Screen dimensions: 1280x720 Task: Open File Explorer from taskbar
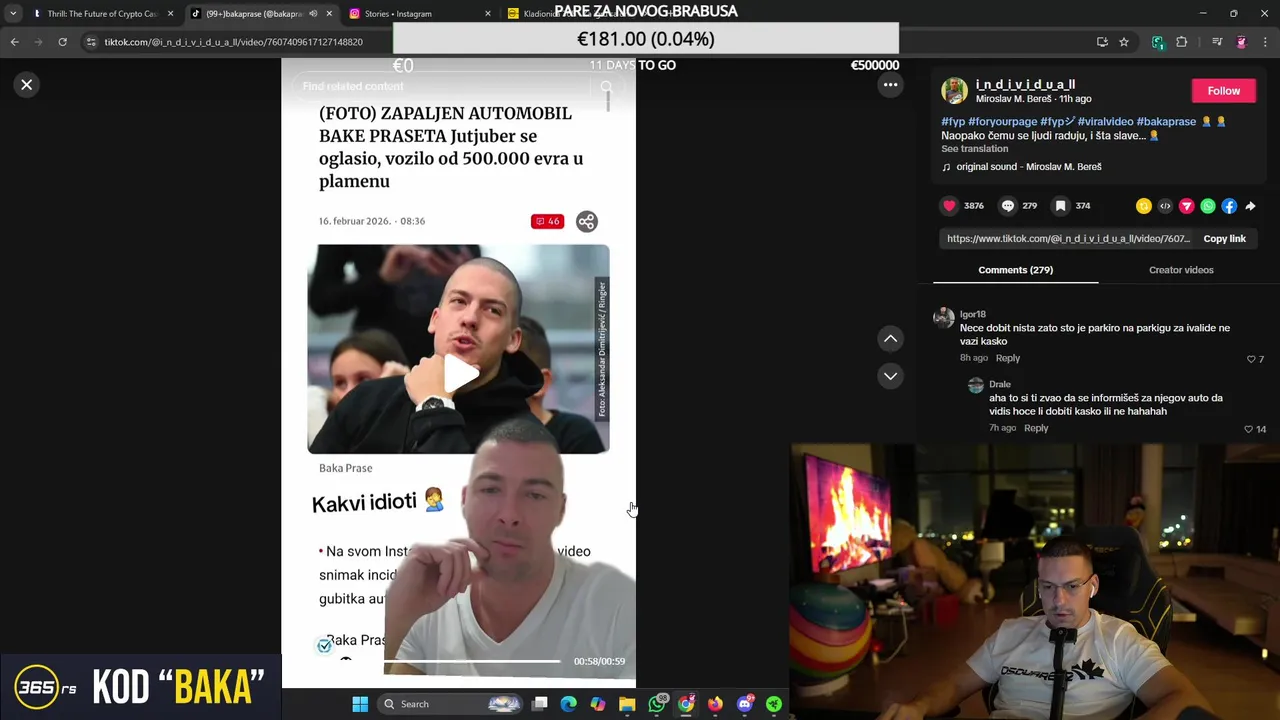pyautogui.click(x=627, y=704)
